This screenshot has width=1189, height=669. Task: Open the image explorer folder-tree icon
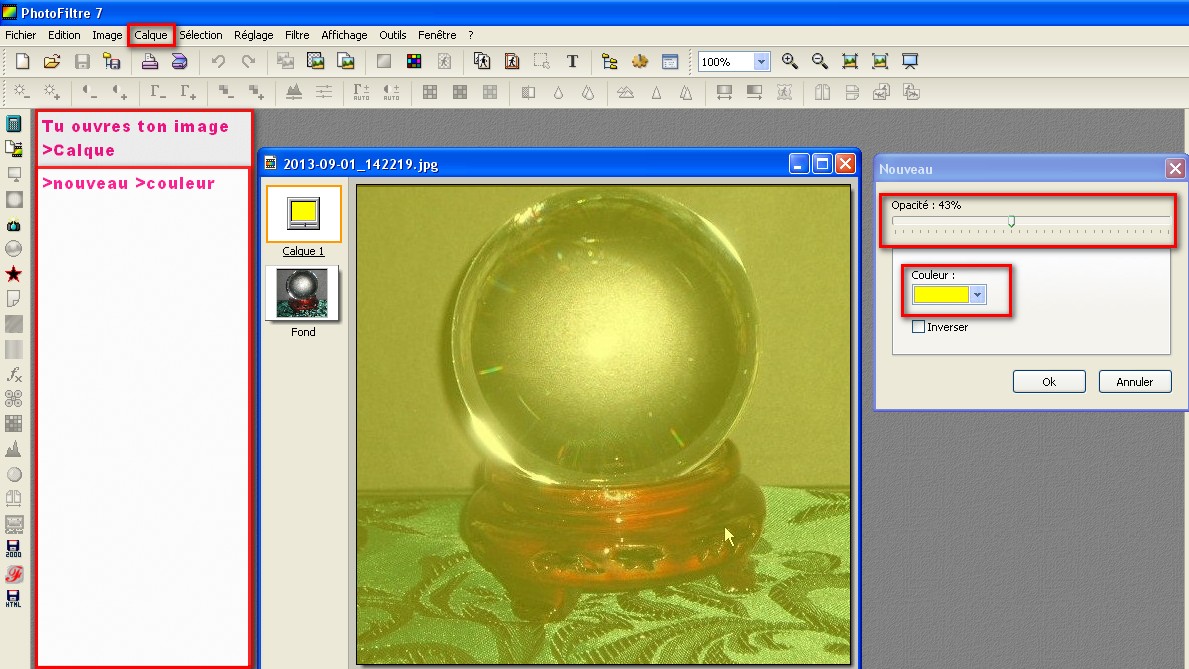coord(610,61)
